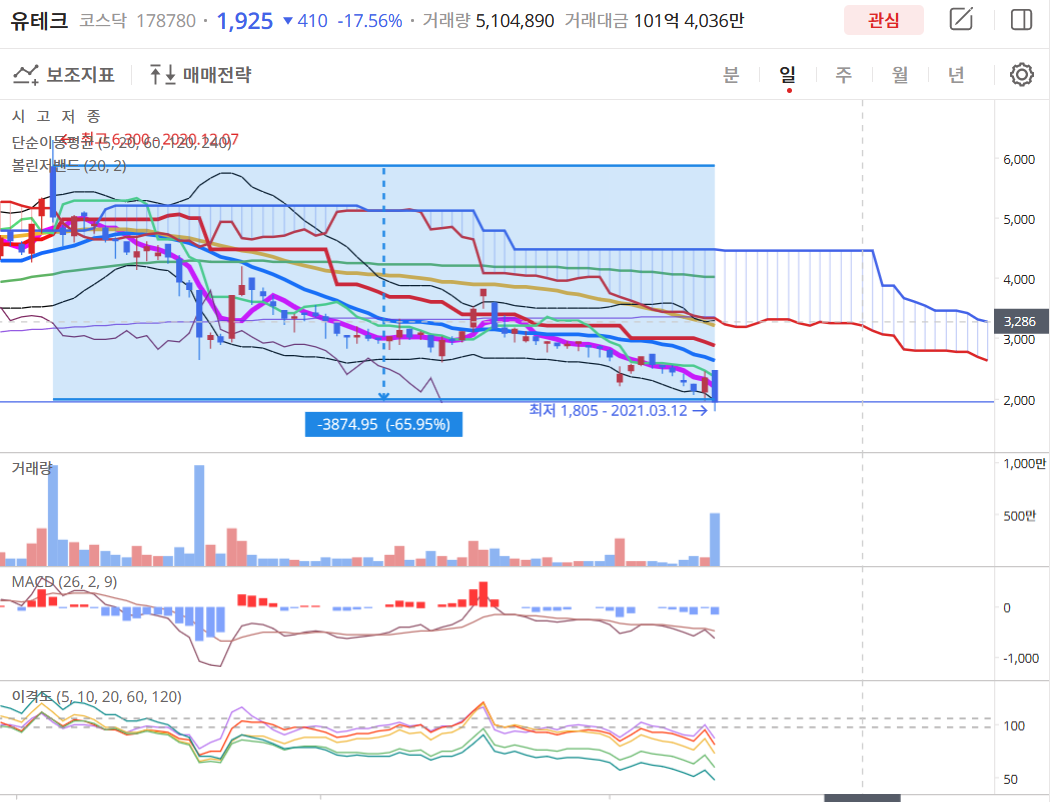Click the 6,000 price axis label

(1019, 159)
